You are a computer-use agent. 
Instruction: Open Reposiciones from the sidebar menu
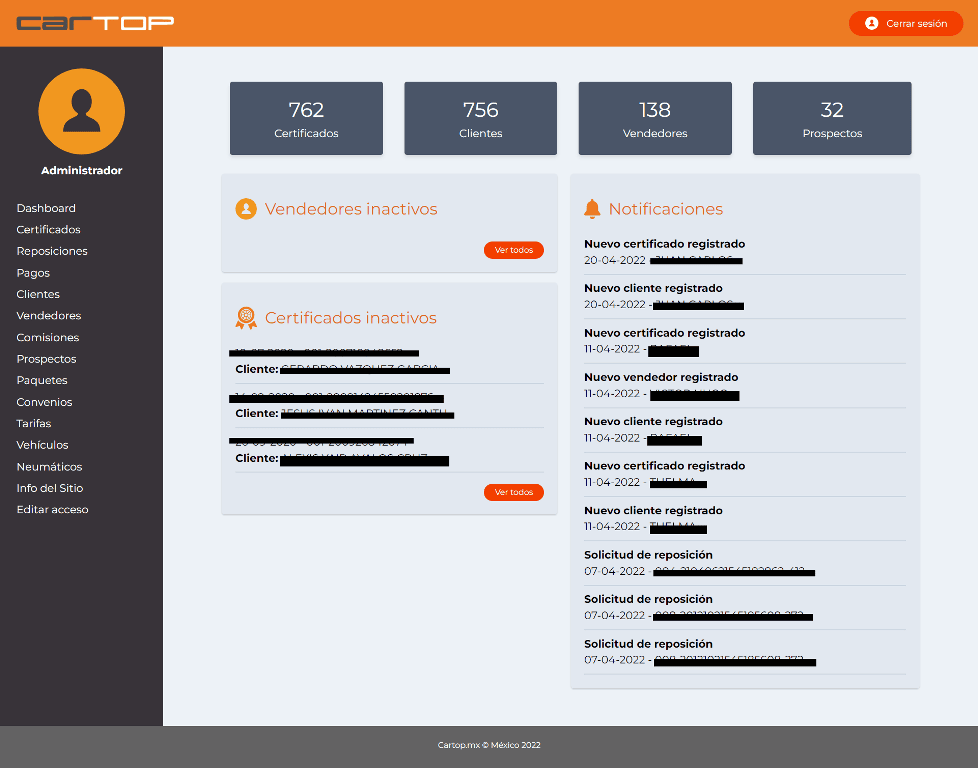52,251
